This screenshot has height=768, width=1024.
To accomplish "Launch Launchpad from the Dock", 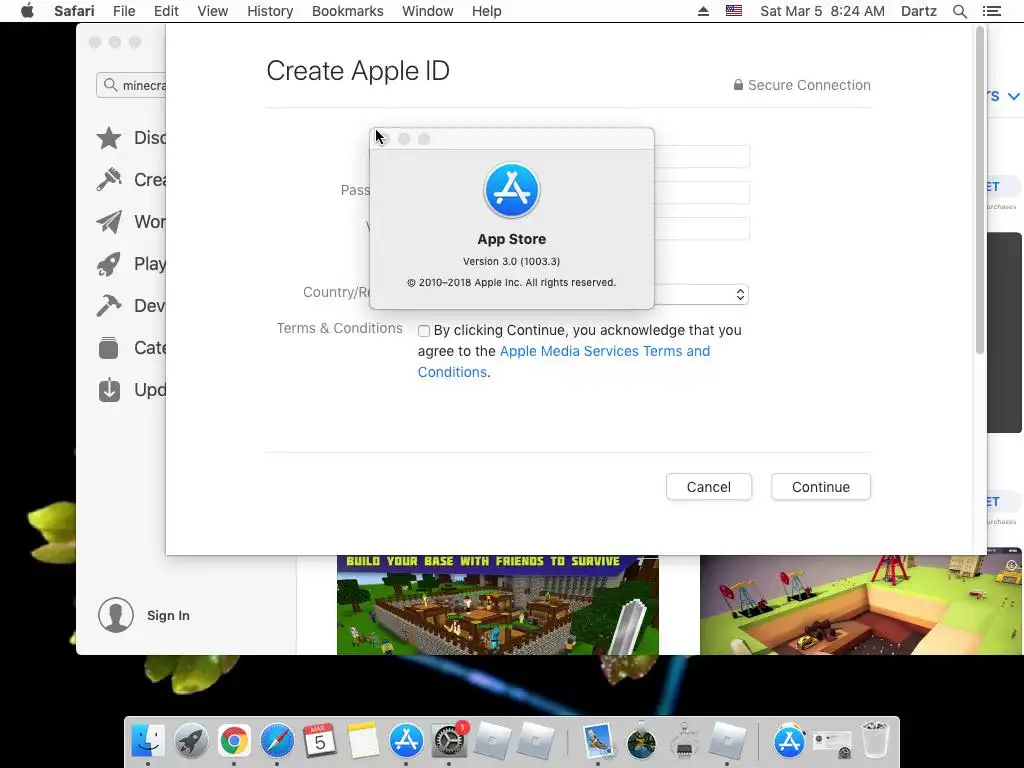I will click(191, 741).
